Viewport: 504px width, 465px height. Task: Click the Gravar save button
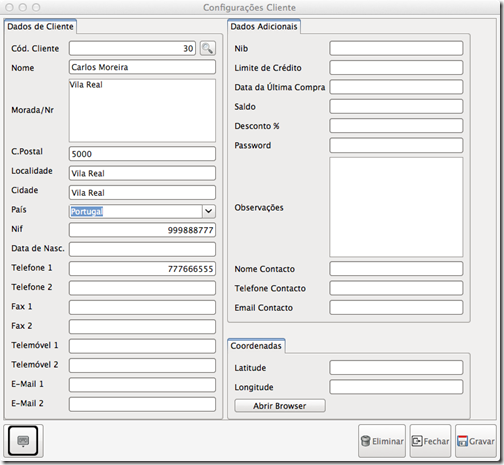click(x=476, y=441)
